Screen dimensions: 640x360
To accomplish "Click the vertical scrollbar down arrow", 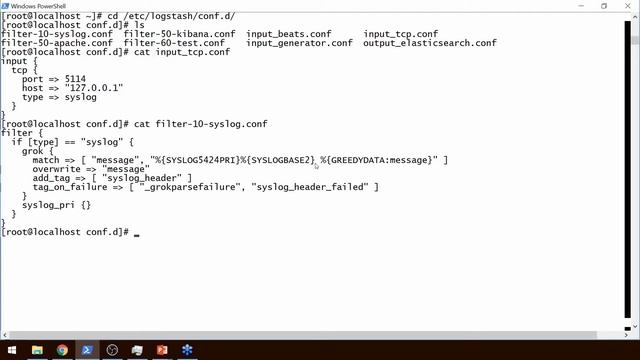I will pos(636,327).
